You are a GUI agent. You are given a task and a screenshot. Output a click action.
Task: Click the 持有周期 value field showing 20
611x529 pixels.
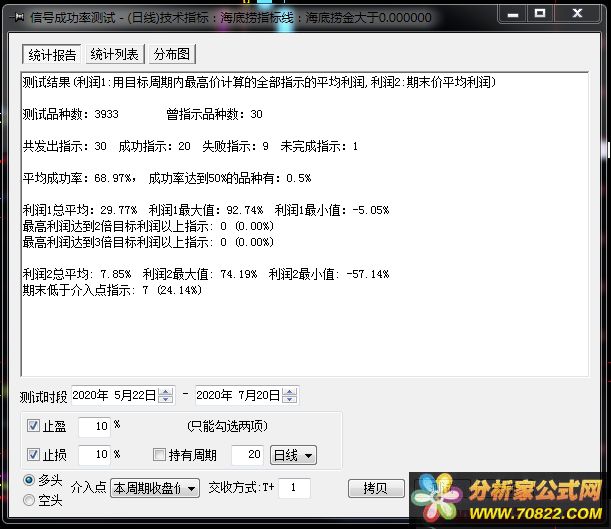coord(247,455)
